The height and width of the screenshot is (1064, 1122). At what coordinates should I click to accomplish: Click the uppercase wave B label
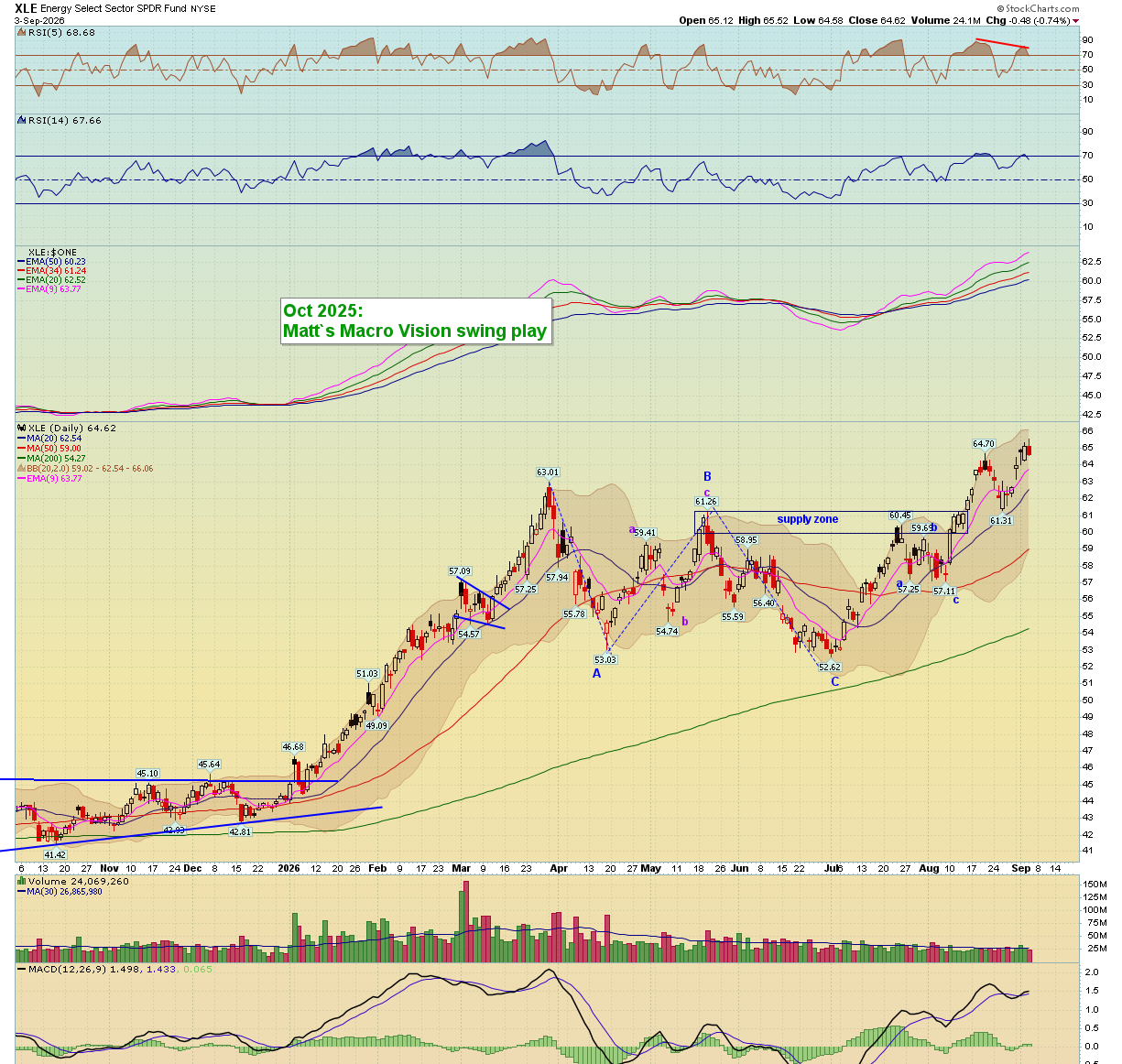coord(707,476)
